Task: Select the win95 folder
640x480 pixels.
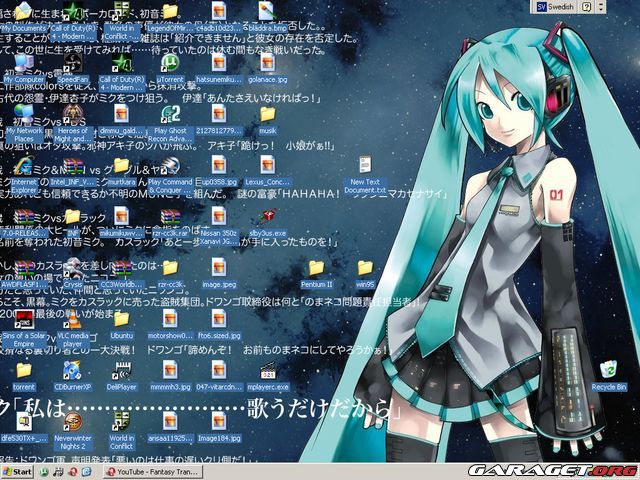Action: coord(365,268)
